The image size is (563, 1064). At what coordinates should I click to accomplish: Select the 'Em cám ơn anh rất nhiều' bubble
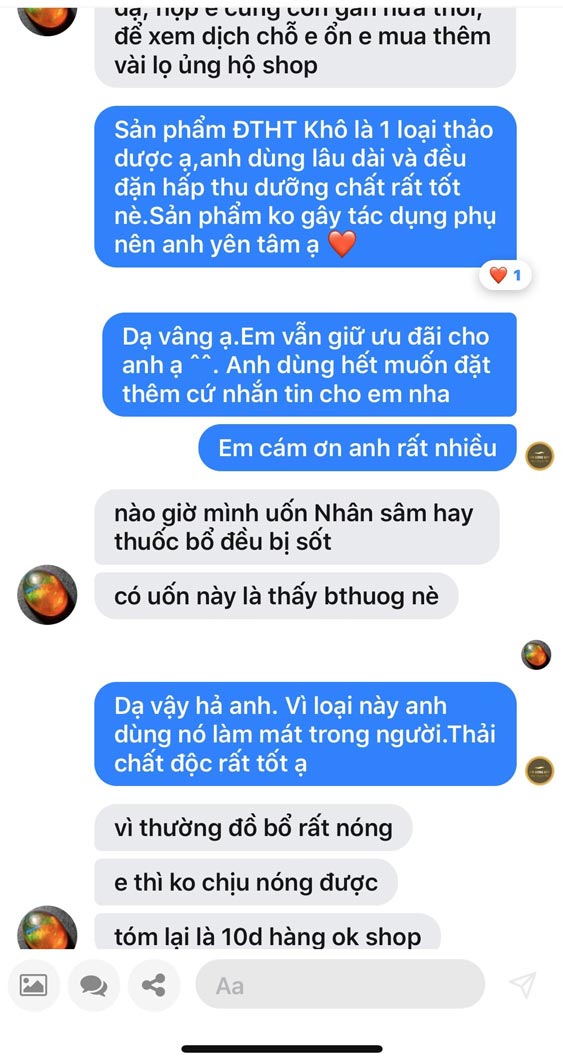pyautogui.click(x=357, y=448)
